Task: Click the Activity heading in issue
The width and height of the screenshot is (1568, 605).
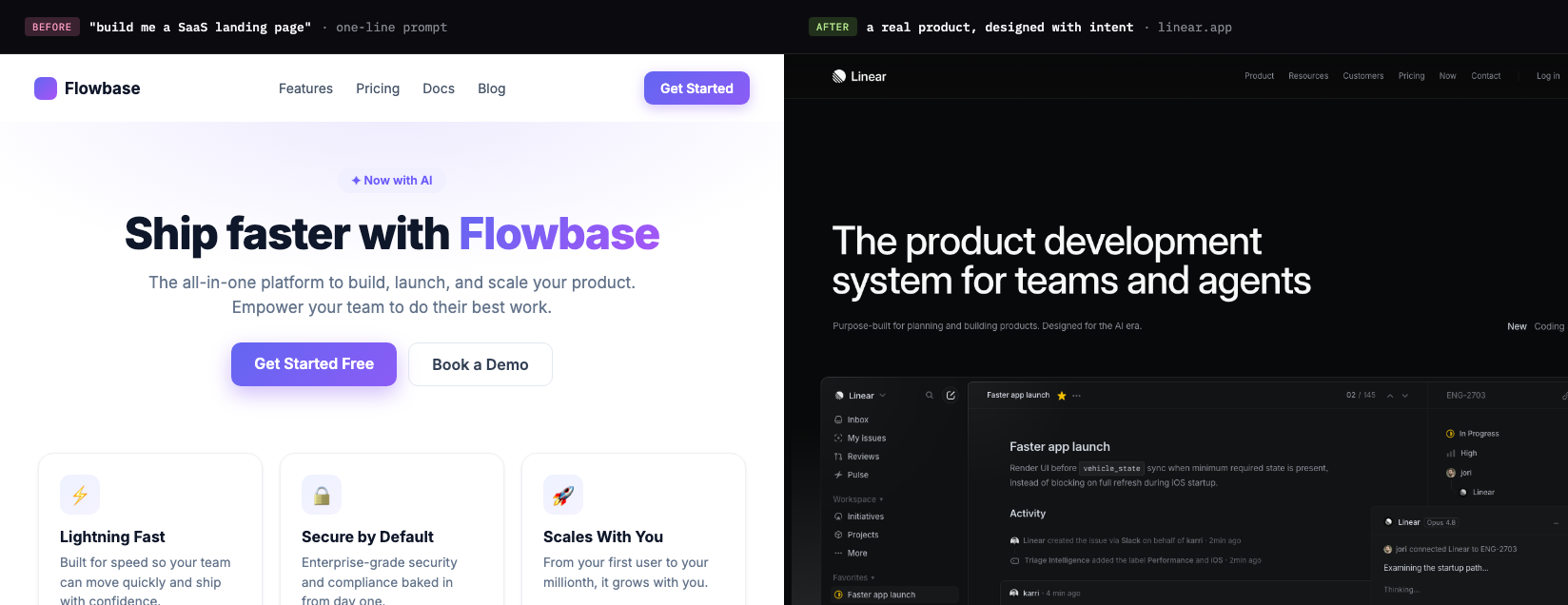Action: click(x=1028, y=514)
